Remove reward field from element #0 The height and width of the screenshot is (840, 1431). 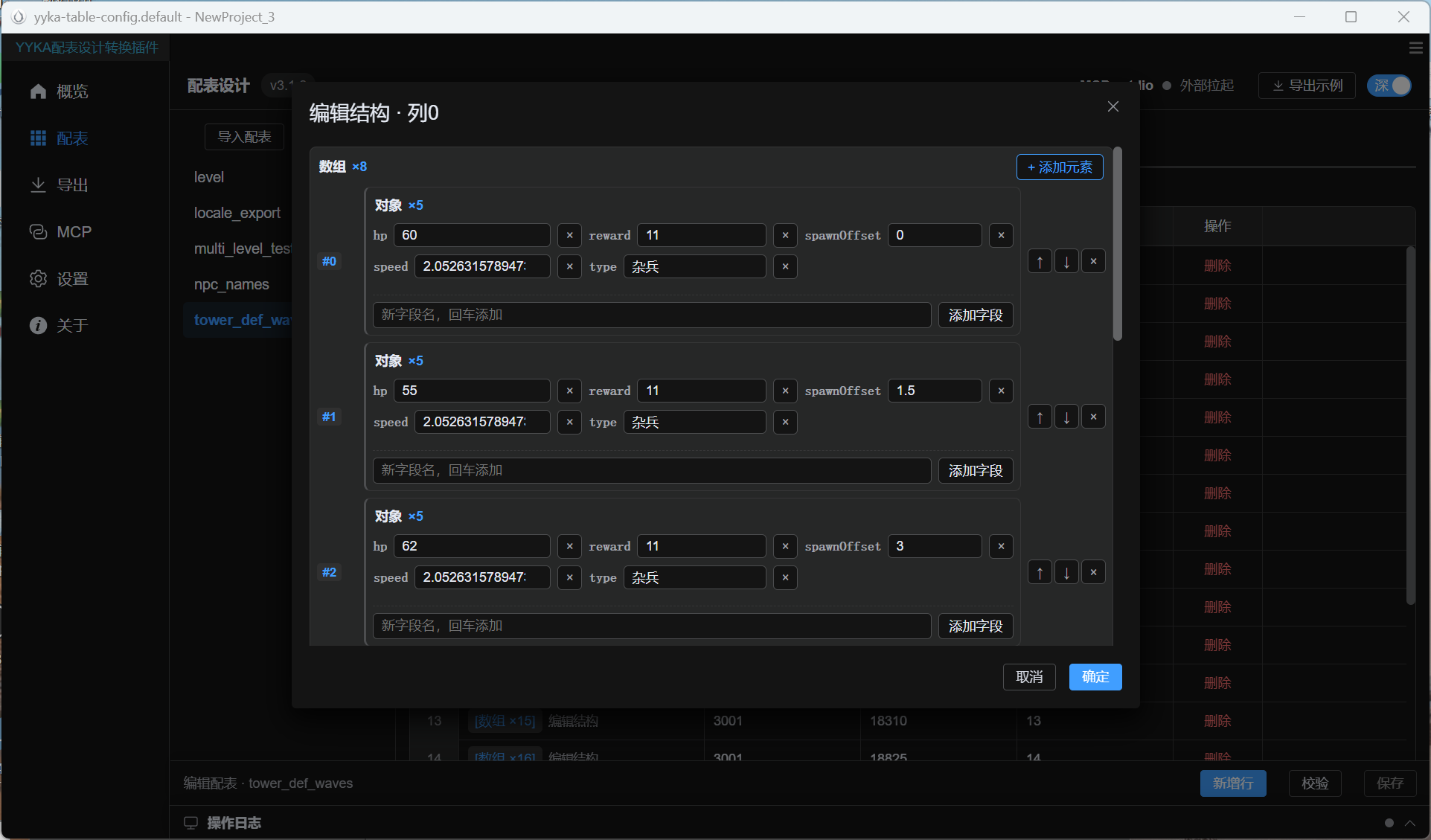(x=785, y=235)
